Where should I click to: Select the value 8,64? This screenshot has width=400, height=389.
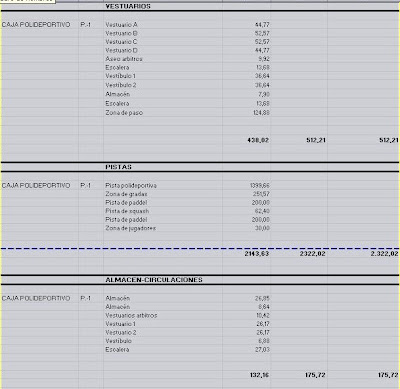(264, 307)
